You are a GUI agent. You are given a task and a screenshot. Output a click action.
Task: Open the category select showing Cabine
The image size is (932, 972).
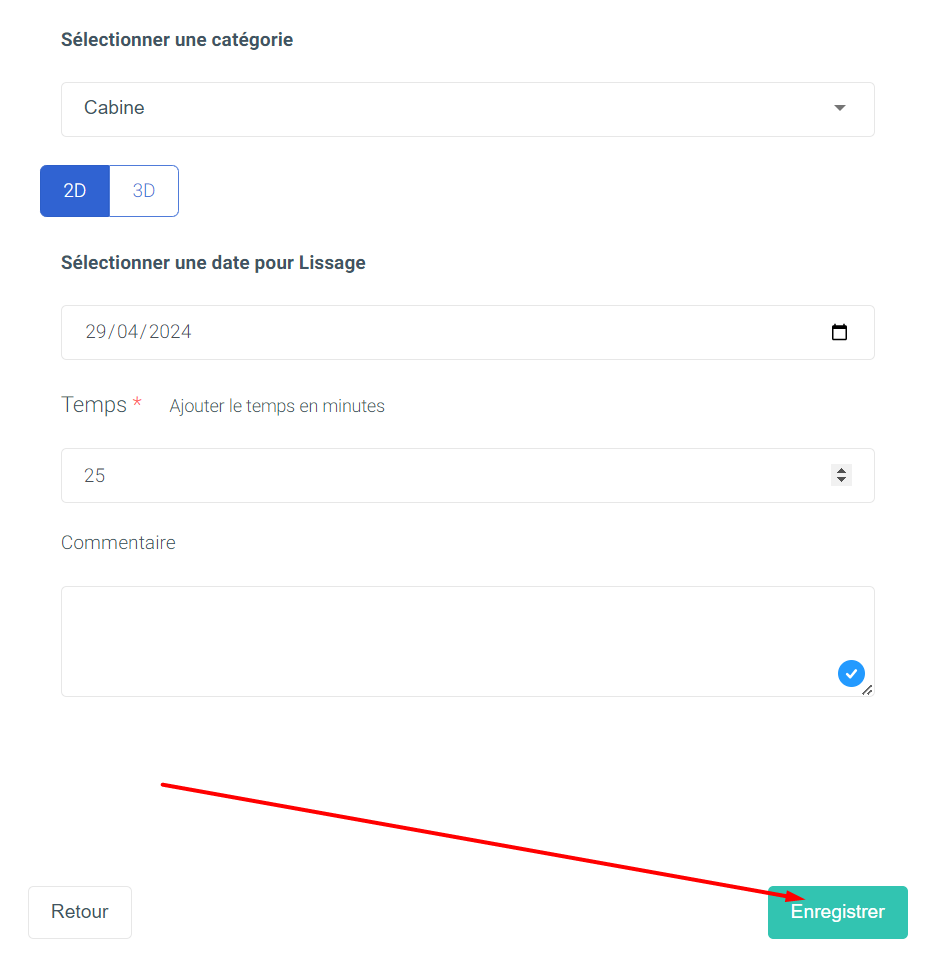tap(468, 109)
